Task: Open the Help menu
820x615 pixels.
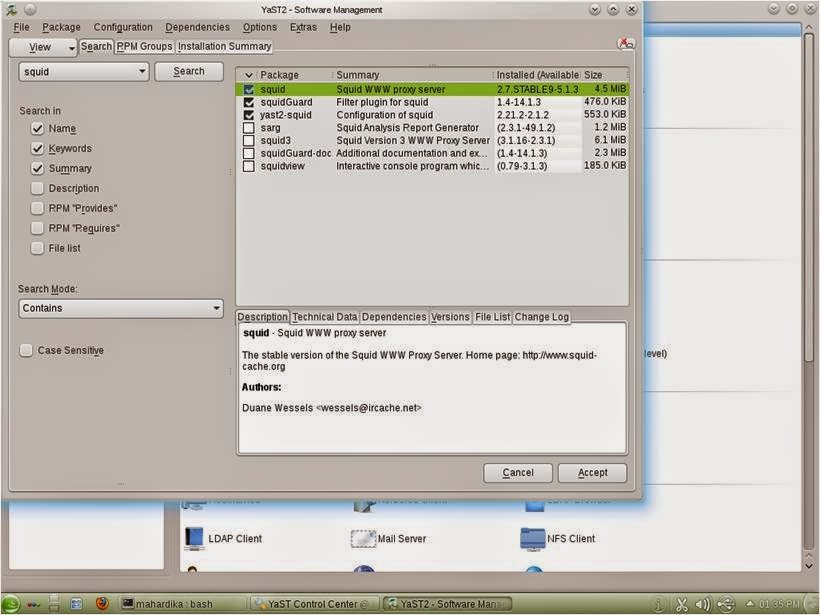Action: pyautogui.click(x=340, y=27)
